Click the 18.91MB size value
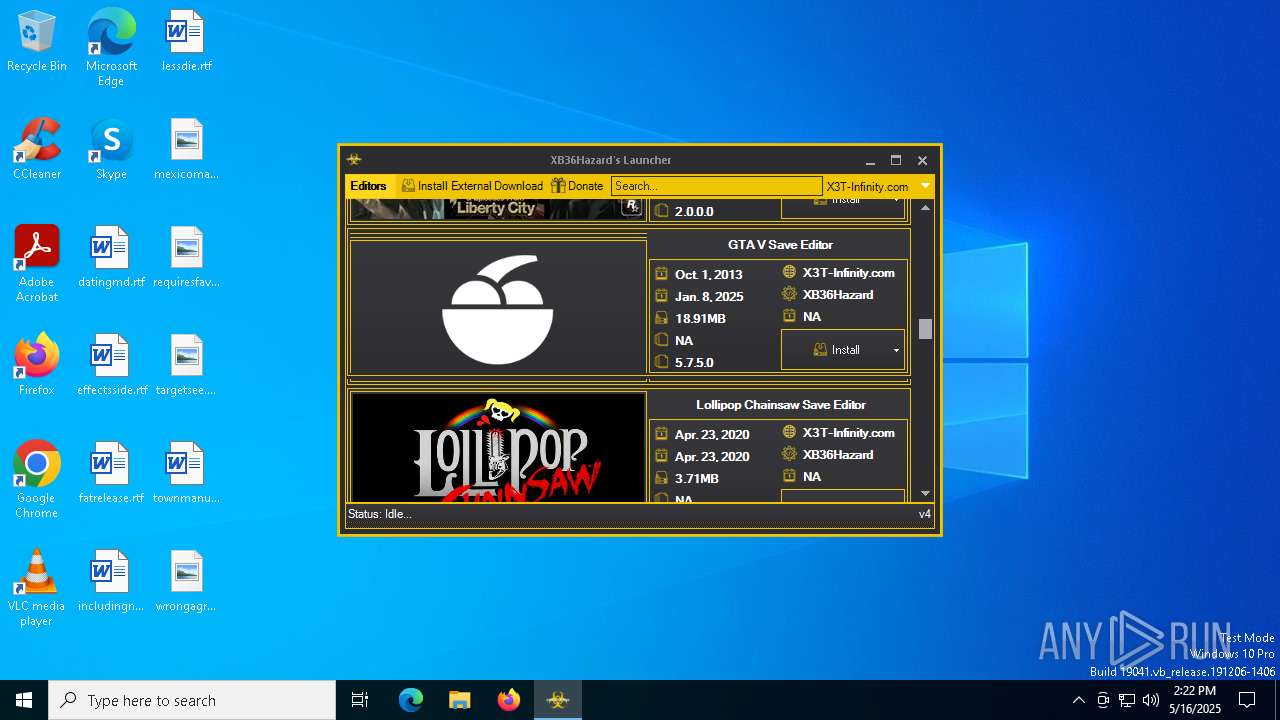 (700, 319)
